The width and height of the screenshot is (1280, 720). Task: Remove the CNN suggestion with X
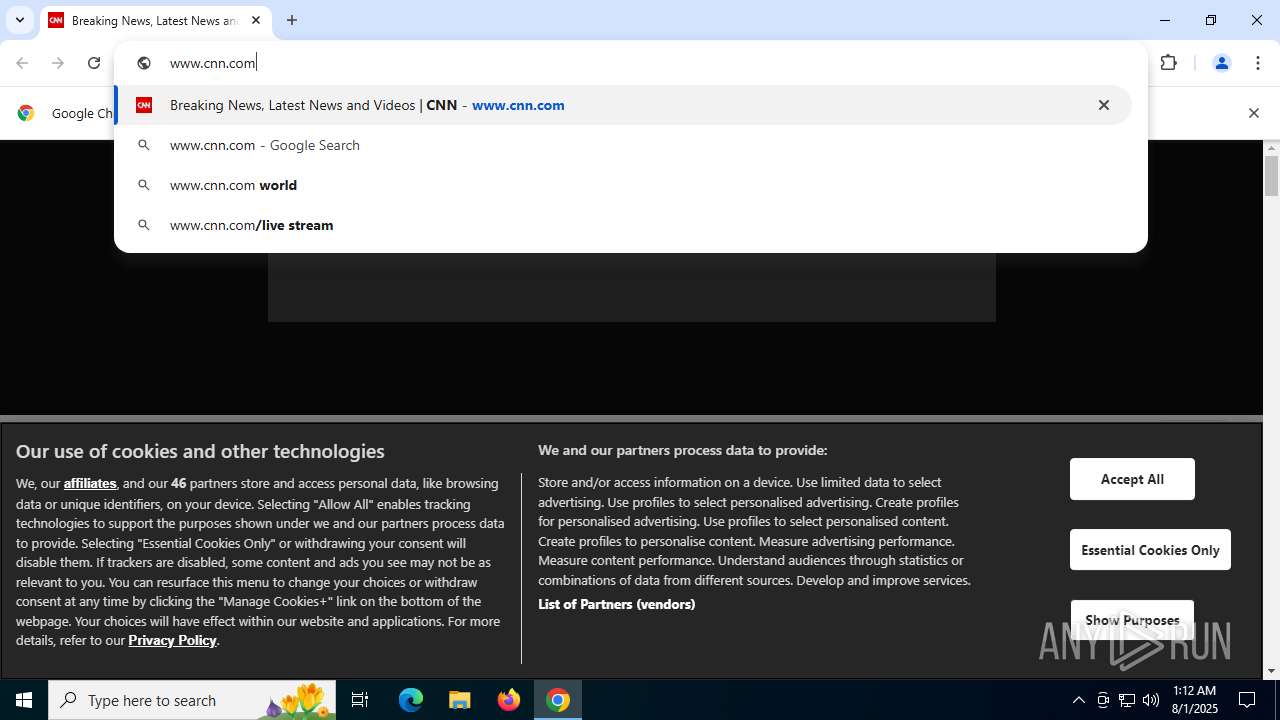[1104, 105]
